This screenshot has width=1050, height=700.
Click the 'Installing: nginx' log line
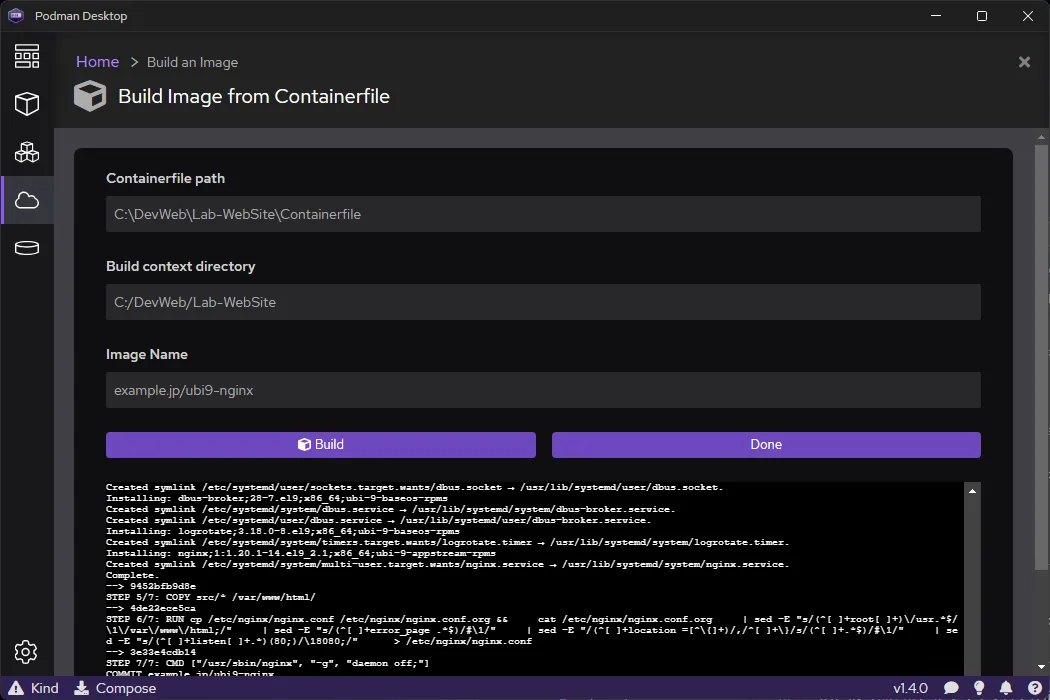pyautogui.click(x=301, y=553)
